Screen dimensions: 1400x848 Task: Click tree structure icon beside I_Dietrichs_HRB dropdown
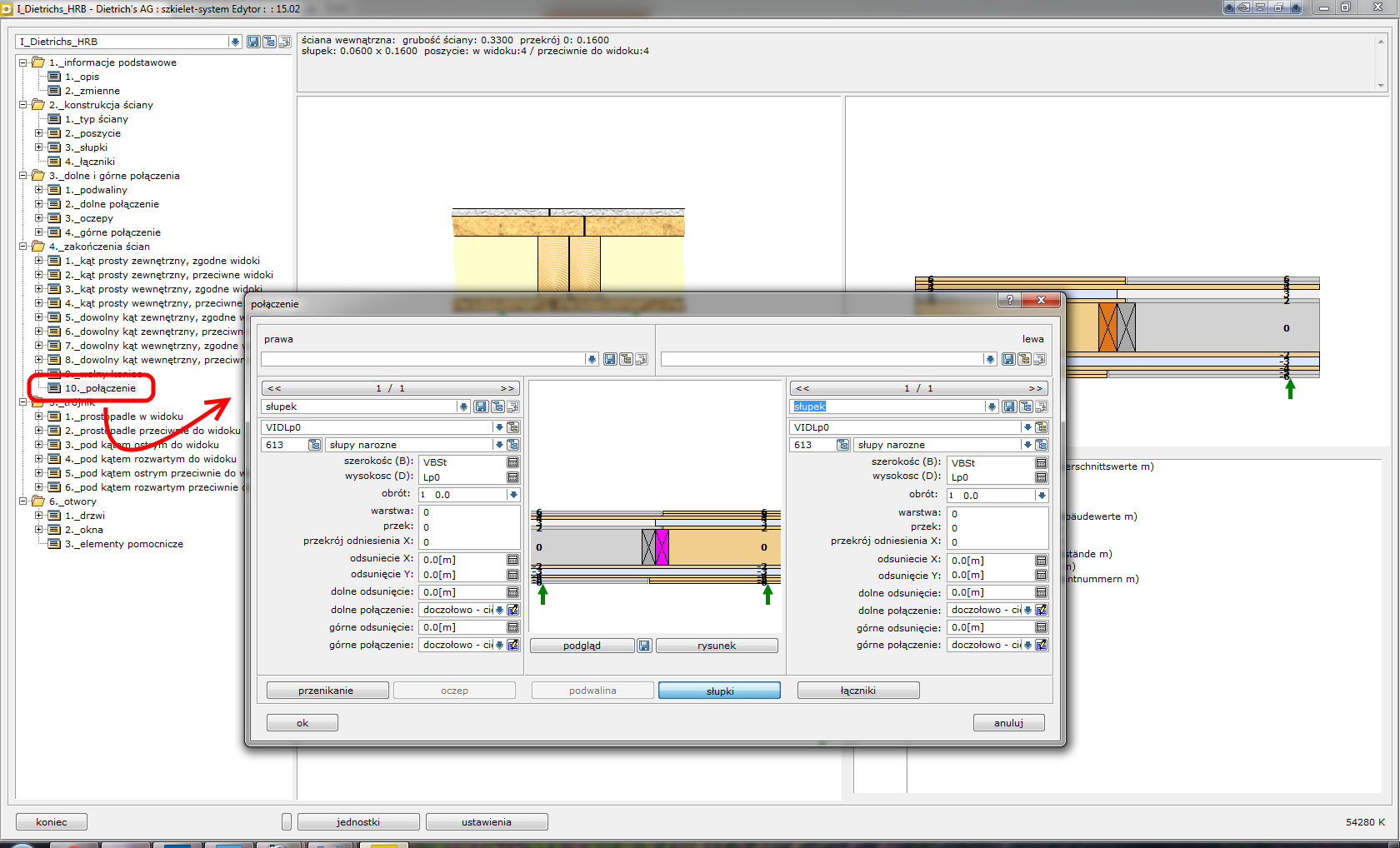coord(269,42)
